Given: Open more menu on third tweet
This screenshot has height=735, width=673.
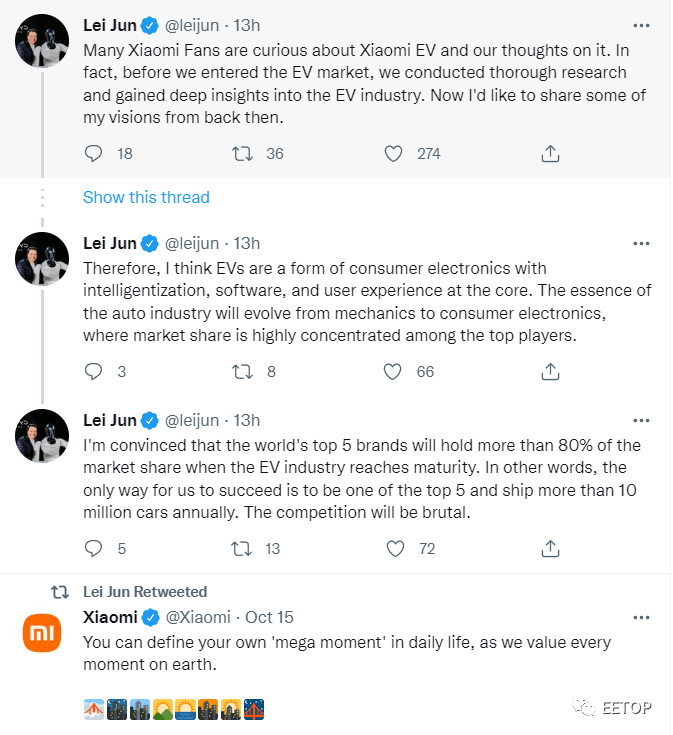Looking at the screenshot, I should pos(641,420).
